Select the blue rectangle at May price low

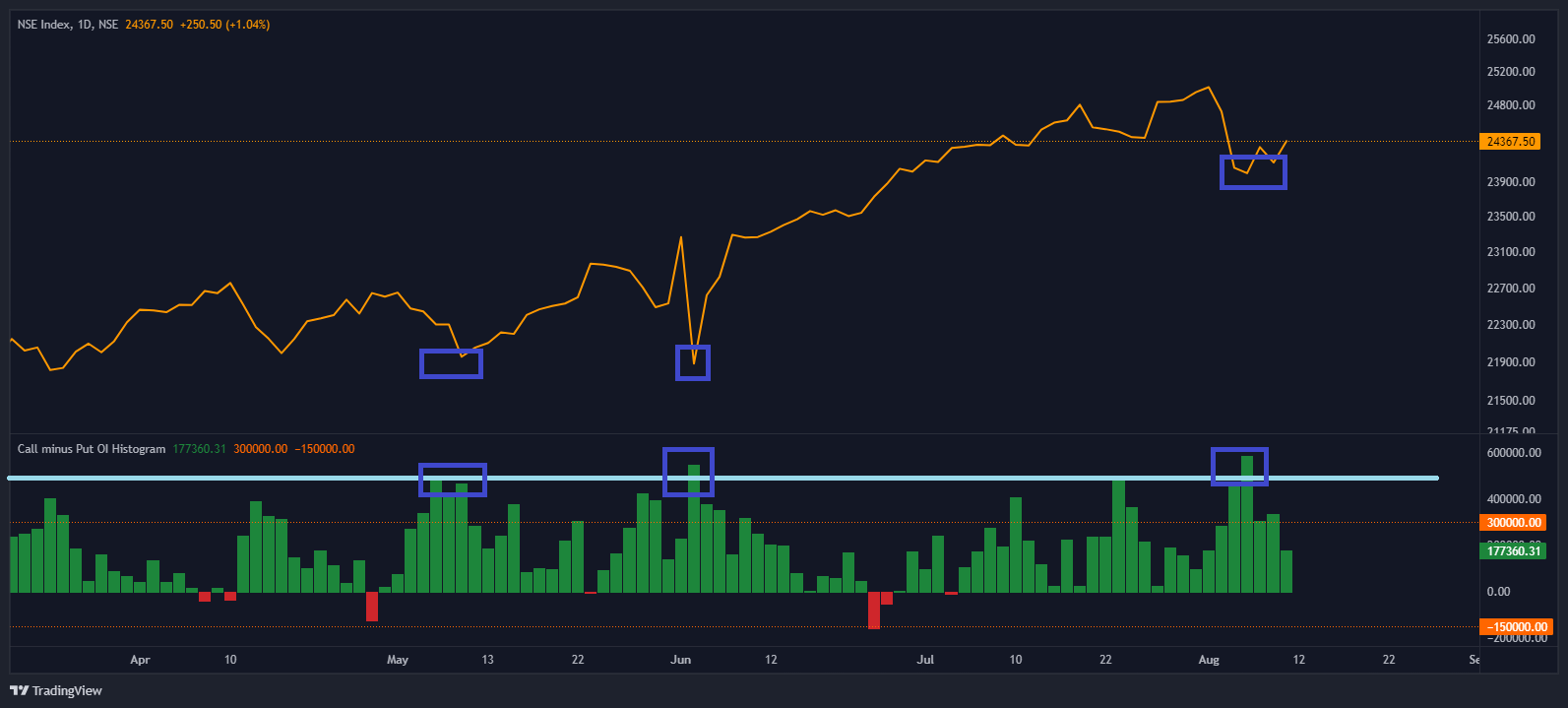click(451, 363)
